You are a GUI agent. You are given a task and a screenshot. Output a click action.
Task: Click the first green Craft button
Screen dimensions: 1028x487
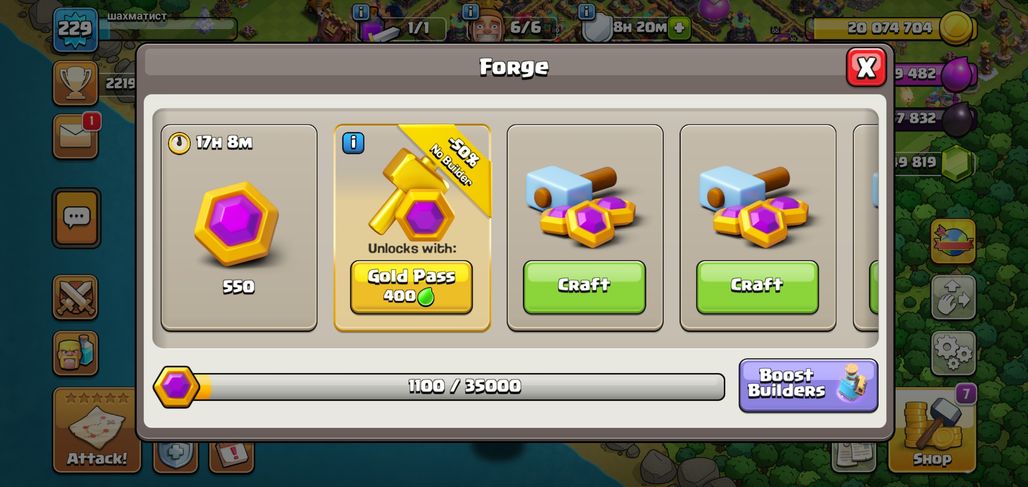click(584, 287)
